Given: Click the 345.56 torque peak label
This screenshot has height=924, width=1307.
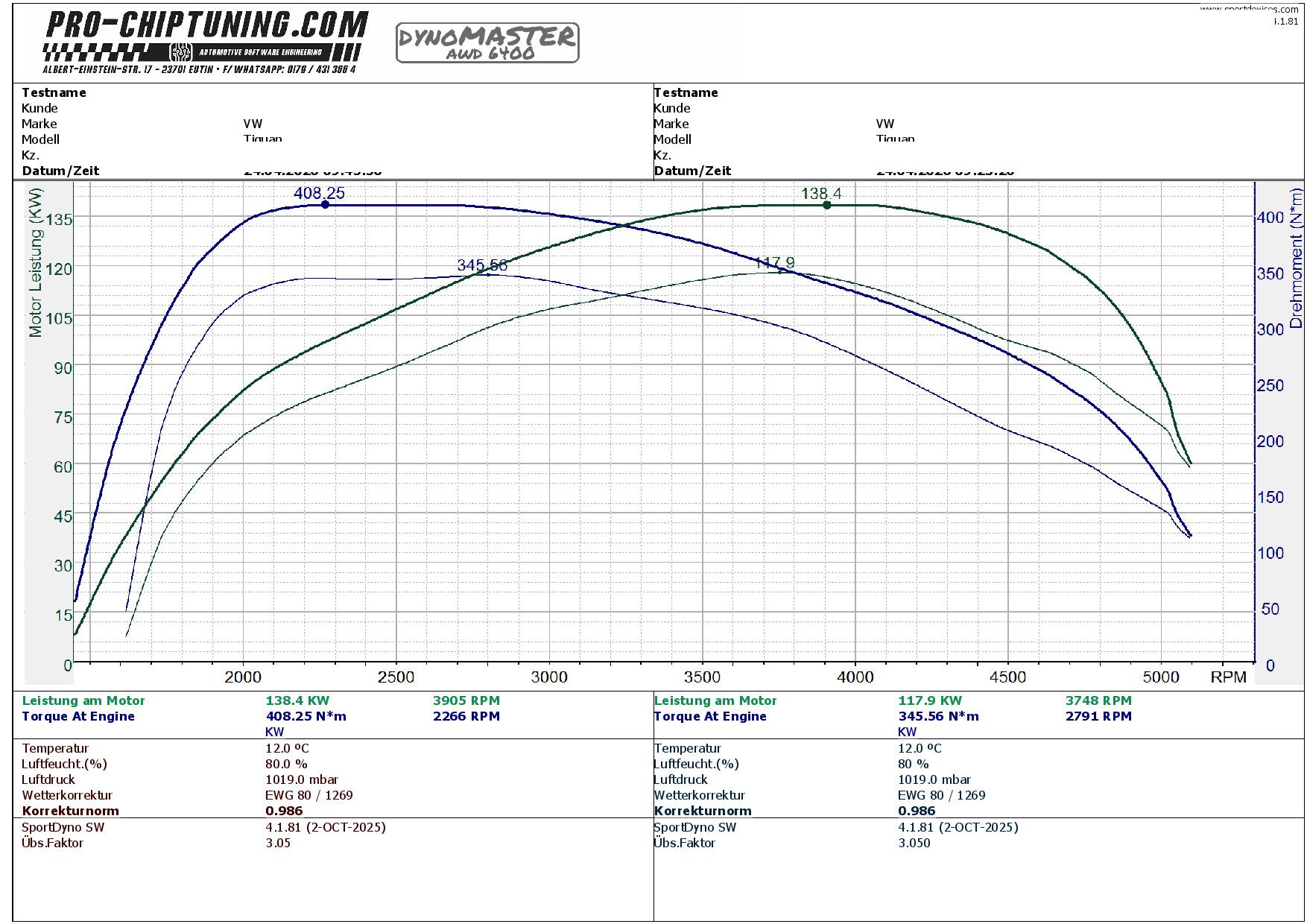Looking at the screenshot, I should [x=481, y=265].
